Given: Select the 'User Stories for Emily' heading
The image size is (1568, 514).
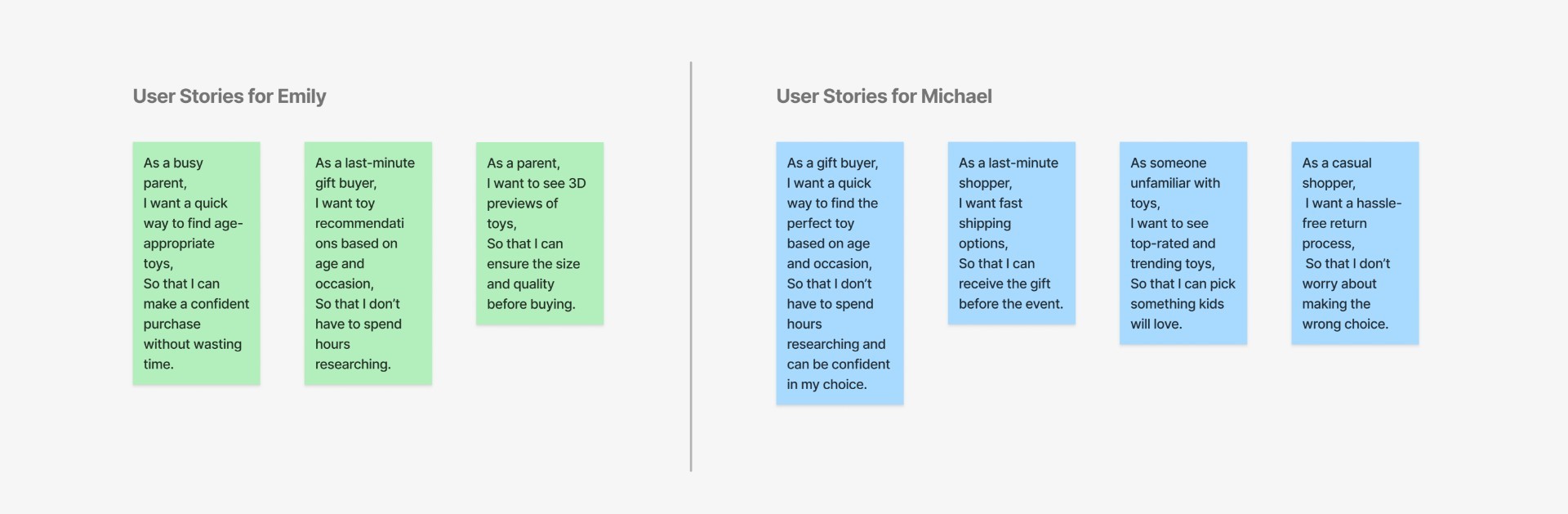Looking at the screenshot, I should [229, 96].
